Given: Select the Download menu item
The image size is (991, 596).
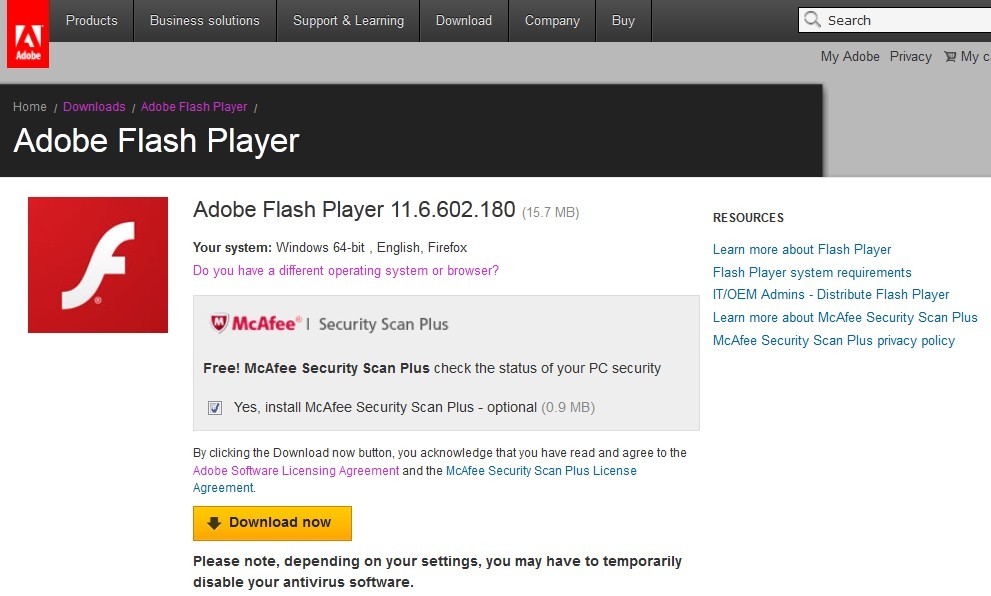Looking at the screenshot, I should 464,21.
